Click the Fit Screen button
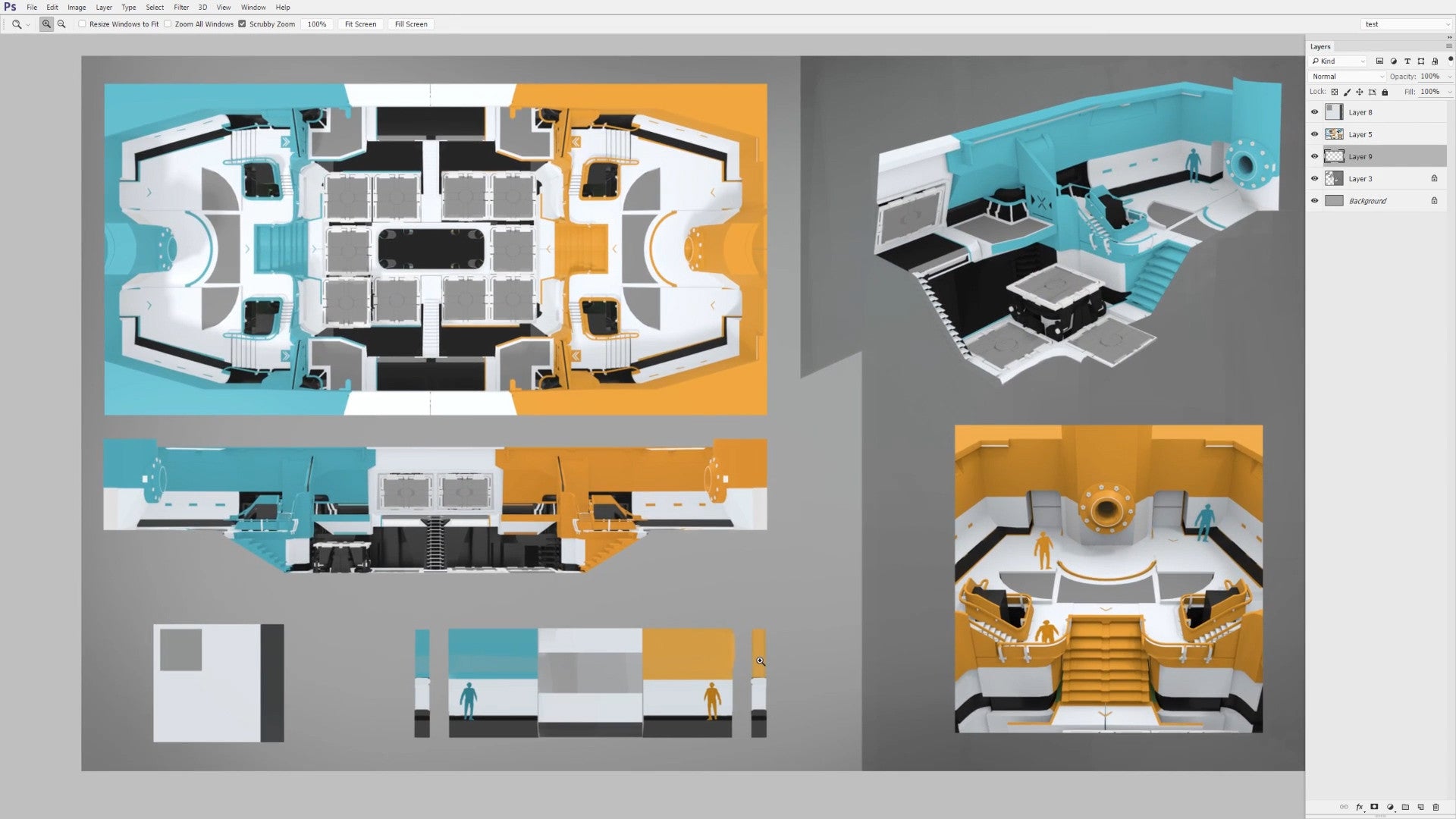Viewport: 1456px width, 819px height. (359, 24)
